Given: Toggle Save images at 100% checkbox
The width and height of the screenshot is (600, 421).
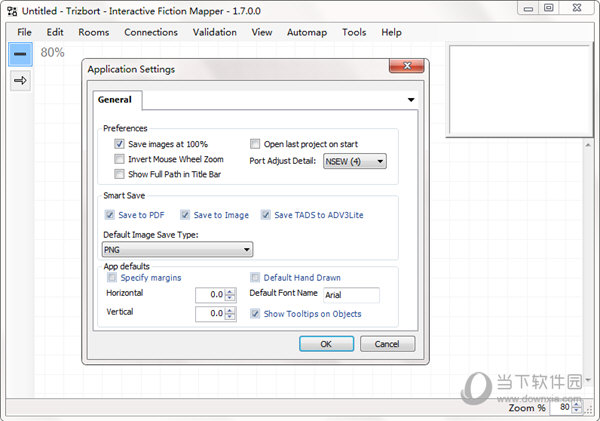Looking at the screenshot, I should (119, 144).
